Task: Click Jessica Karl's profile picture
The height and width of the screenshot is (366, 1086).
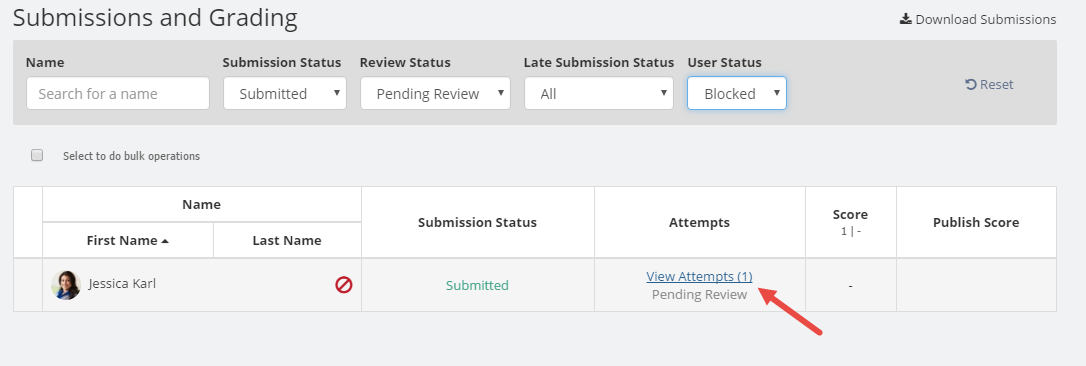Action: click(x=66, y=285)
